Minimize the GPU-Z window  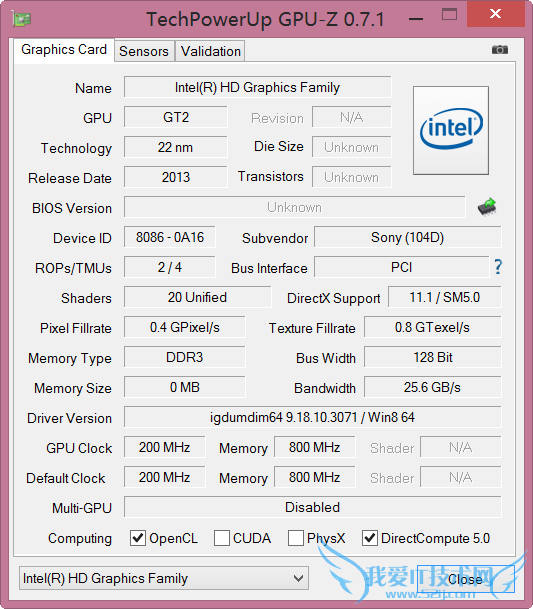click(416, 19)
